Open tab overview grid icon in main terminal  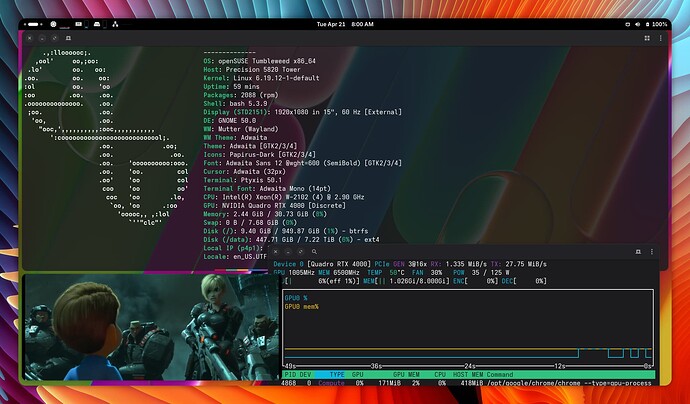647,38
